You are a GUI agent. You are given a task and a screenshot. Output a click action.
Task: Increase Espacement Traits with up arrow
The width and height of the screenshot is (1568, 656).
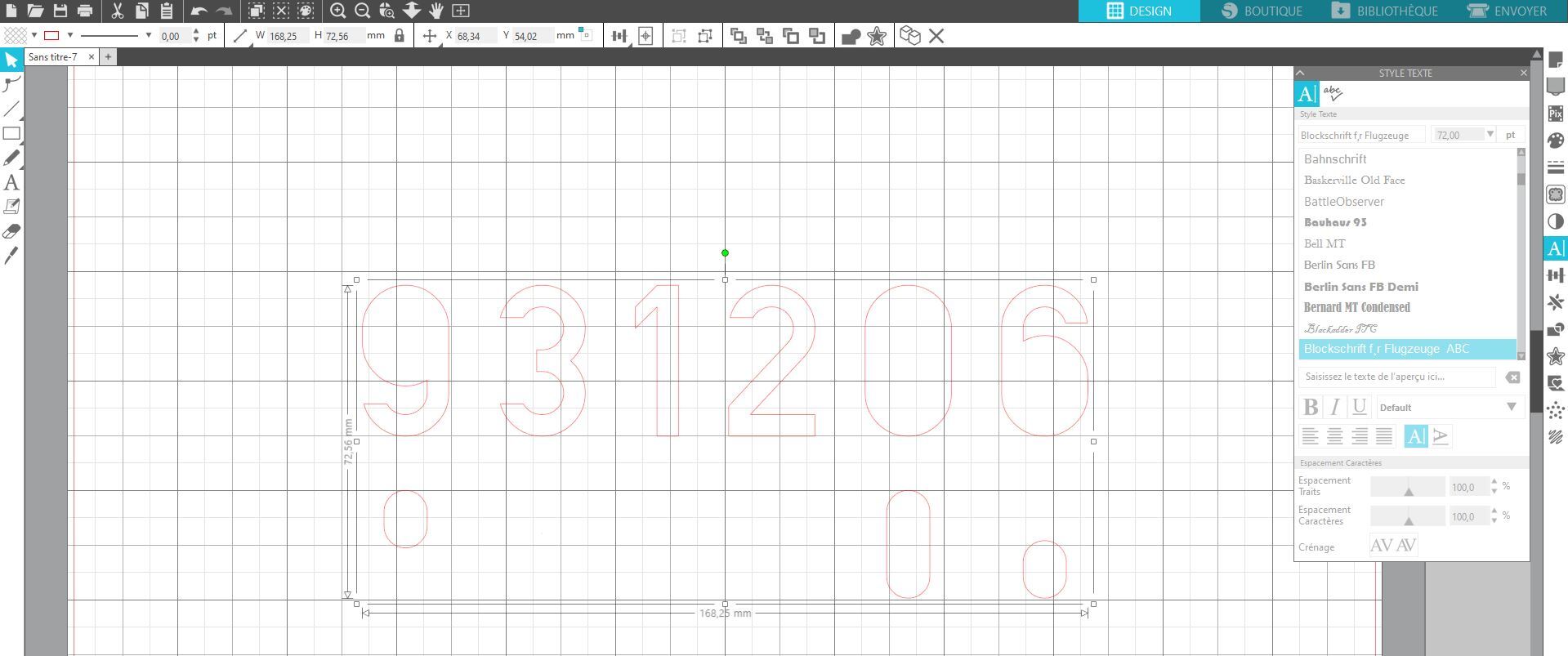pyautogui.click(x=1494, y=482)
